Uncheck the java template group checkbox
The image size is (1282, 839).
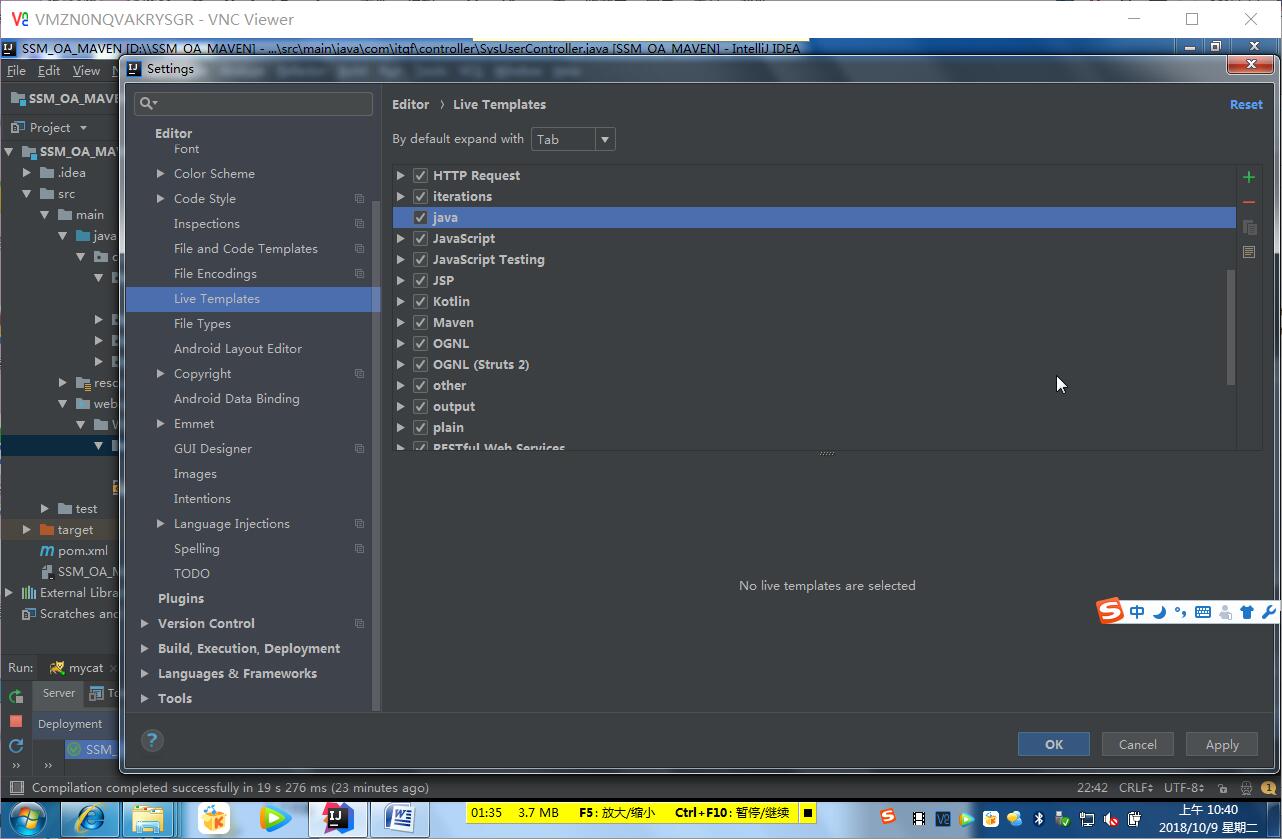[420, 217]
